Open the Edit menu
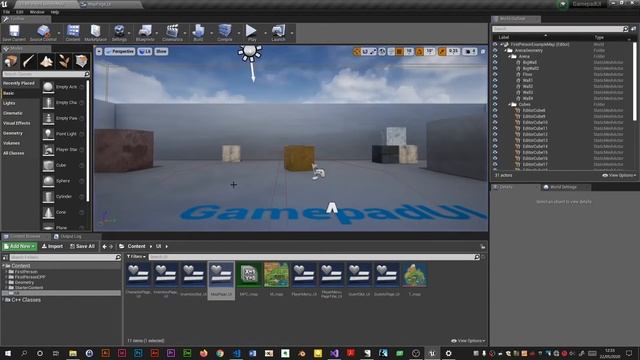 pos(20,12)
